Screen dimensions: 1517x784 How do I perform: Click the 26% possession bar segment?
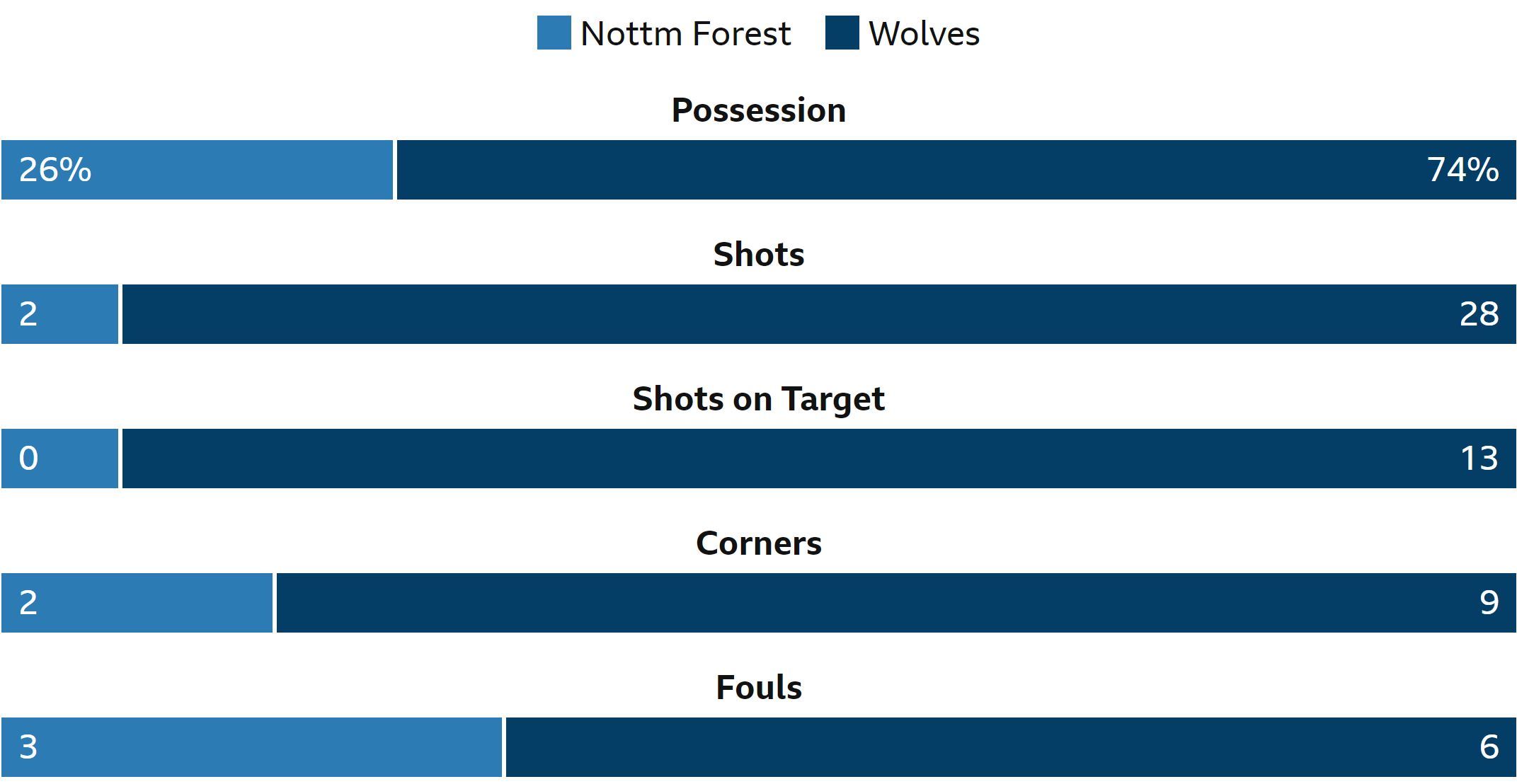197,170
